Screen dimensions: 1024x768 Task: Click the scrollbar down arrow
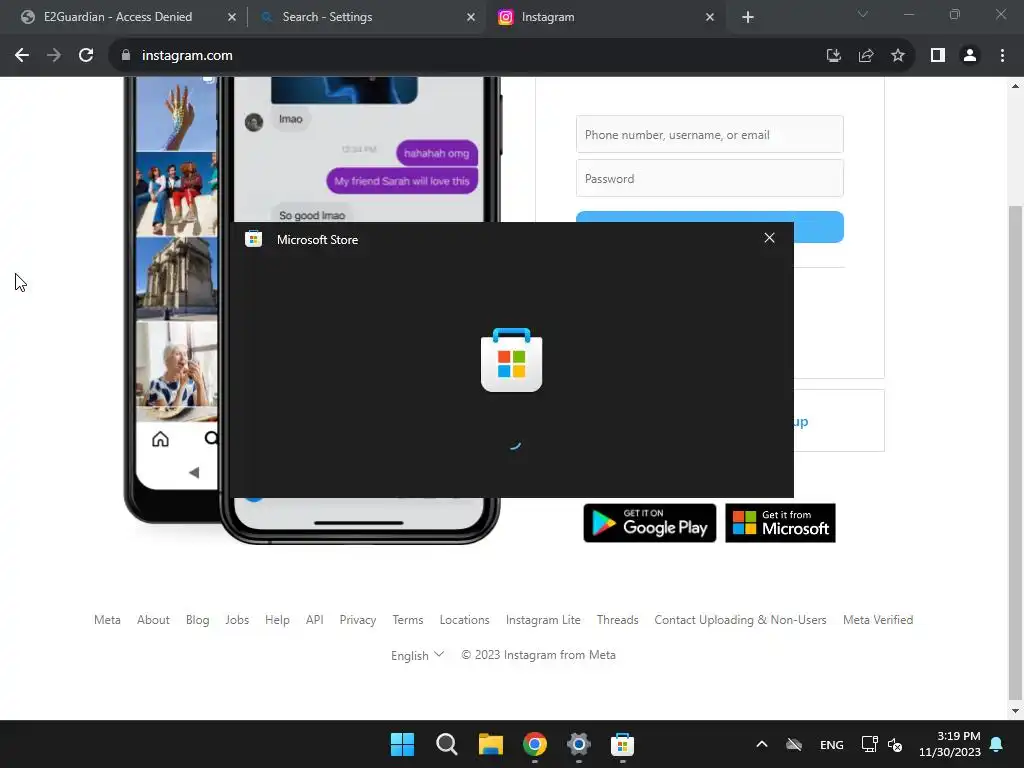coord(1015,711)
